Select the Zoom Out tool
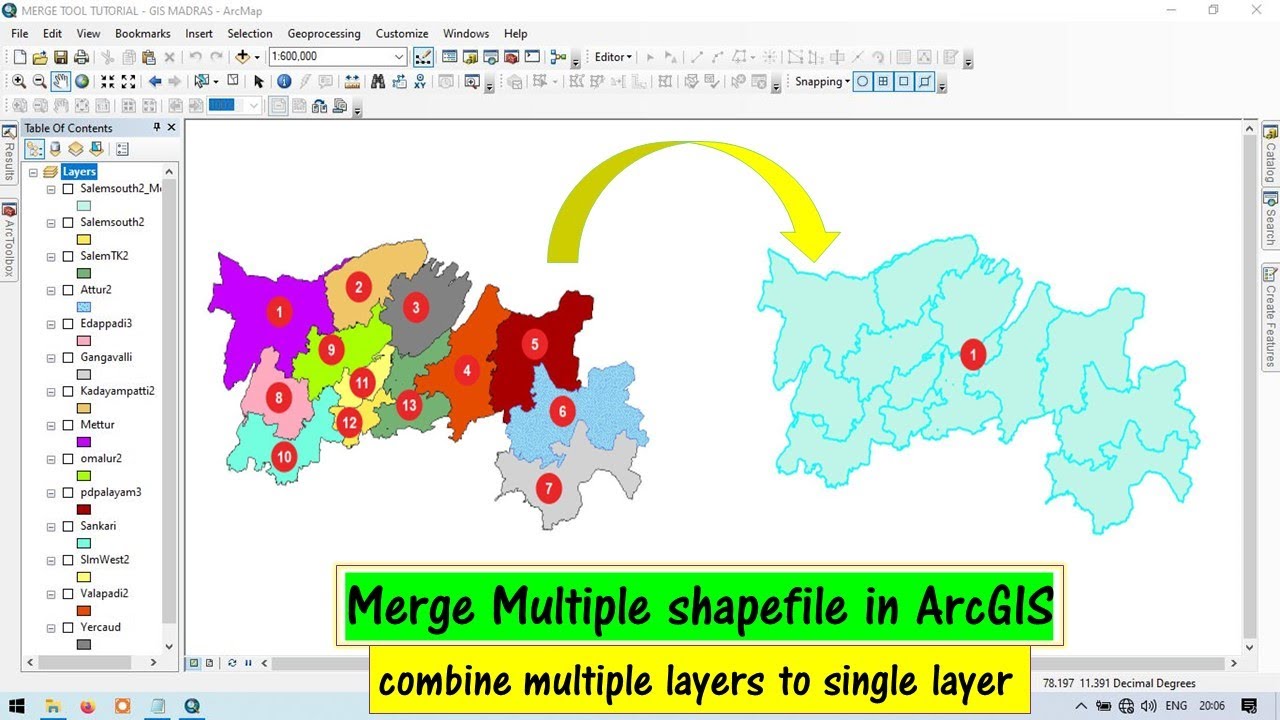This screenshot has height=720, width=1280. [x=39, y=81]
